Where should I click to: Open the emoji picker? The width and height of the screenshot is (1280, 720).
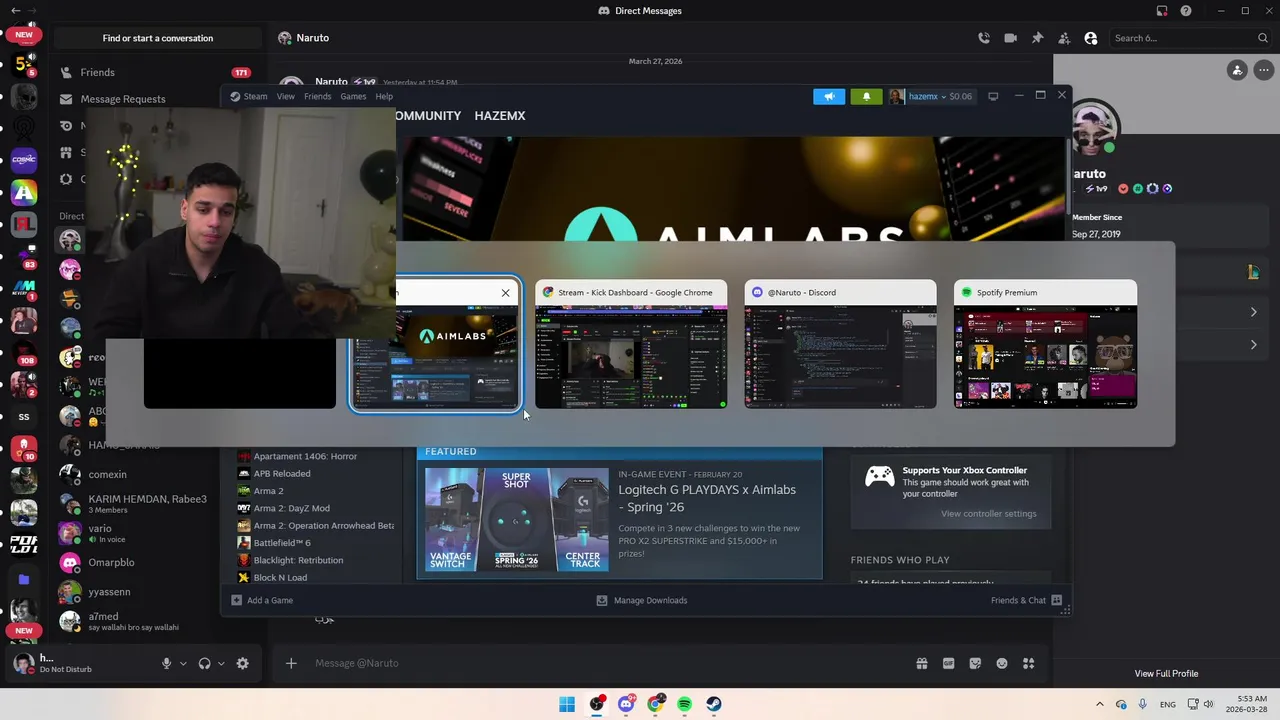[x=1002, y=663]
